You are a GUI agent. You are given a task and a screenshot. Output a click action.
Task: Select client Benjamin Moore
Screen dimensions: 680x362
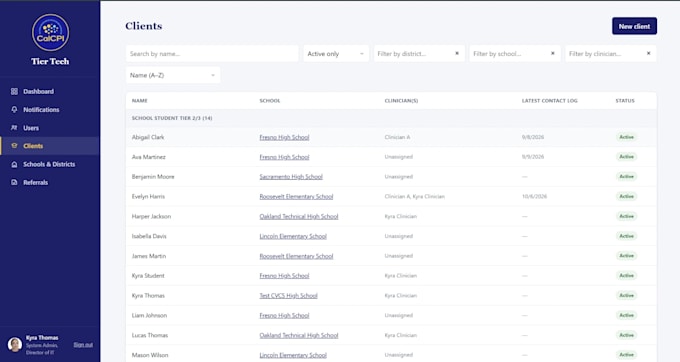click(x=153, y=177)
